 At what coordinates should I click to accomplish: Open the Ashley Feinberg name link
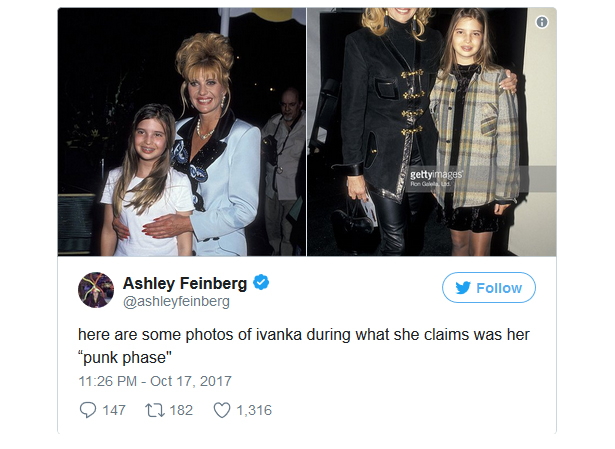pyautogui.click(x=185, y=283)
